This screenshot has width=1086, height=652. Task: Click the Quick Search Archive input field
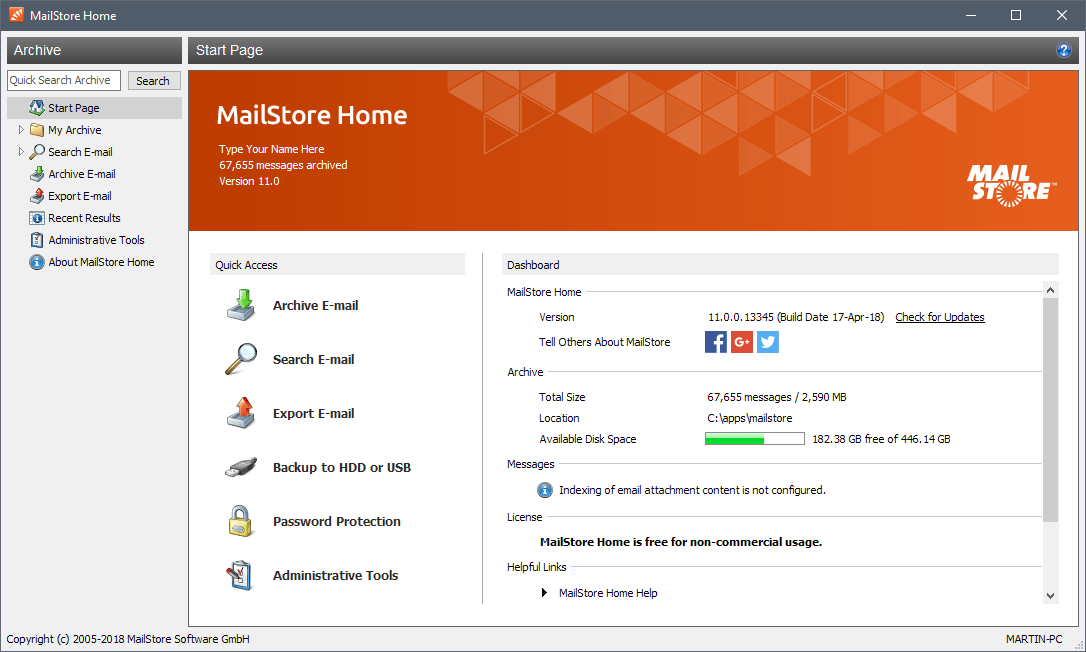[x=64, y=80]
